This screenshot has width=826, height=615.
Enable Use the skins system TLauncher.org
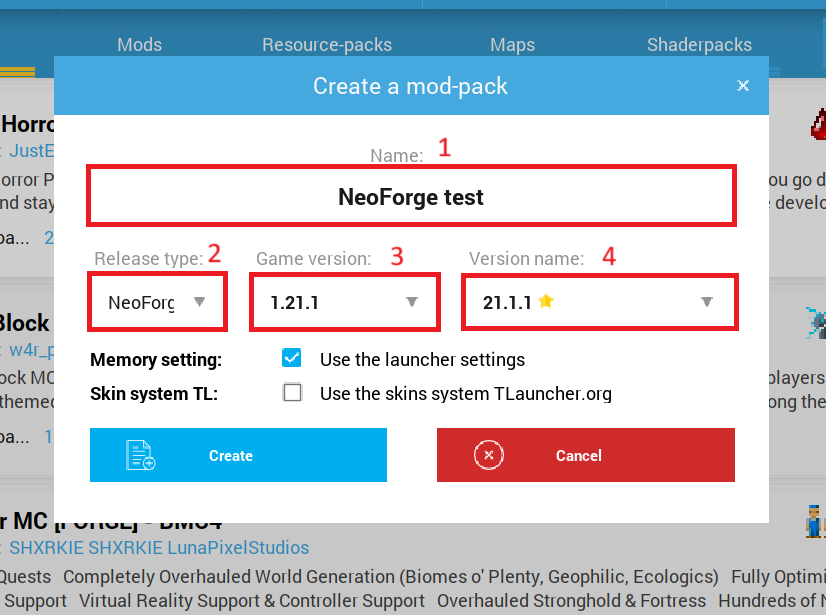292,393
